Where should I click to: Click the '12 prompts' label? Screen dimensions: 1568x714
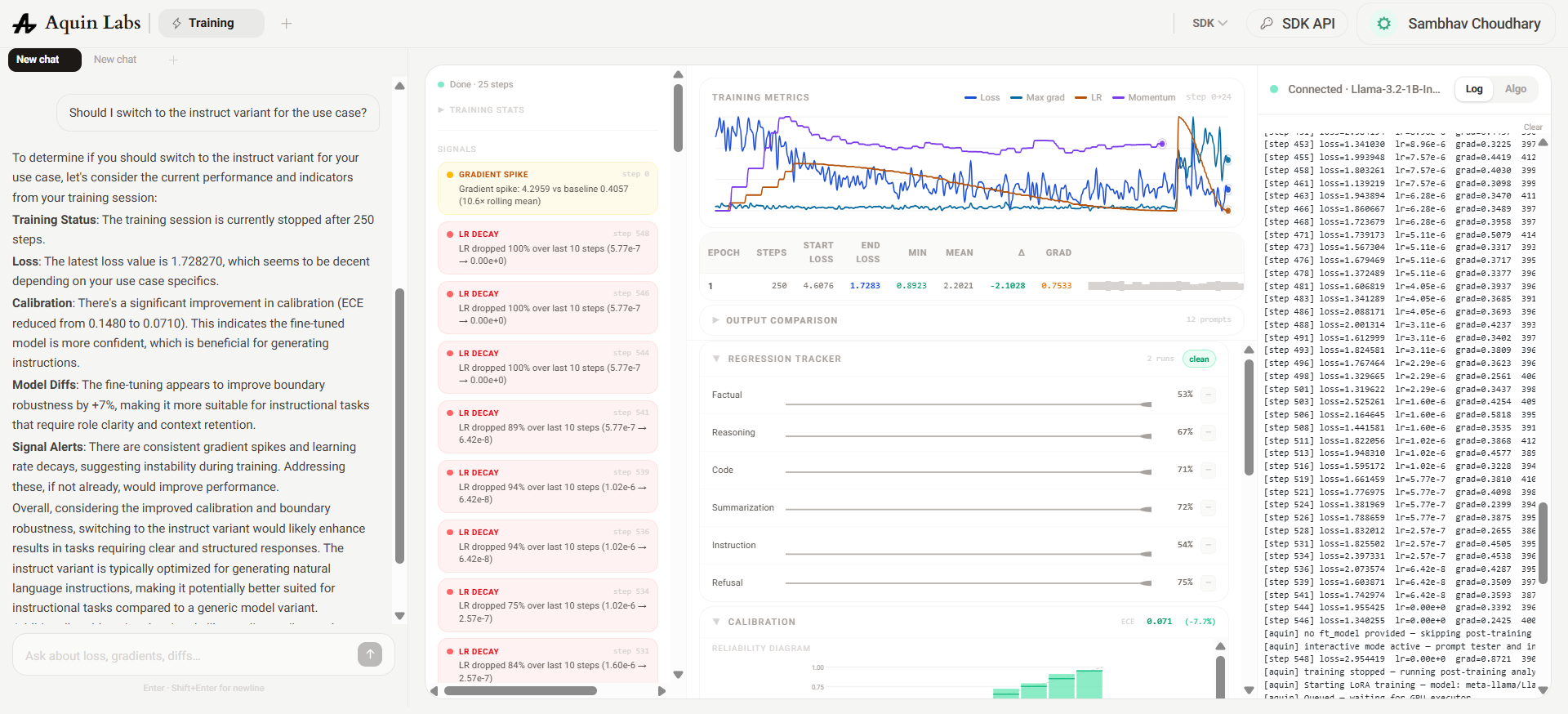click(x=1209, y=319)
